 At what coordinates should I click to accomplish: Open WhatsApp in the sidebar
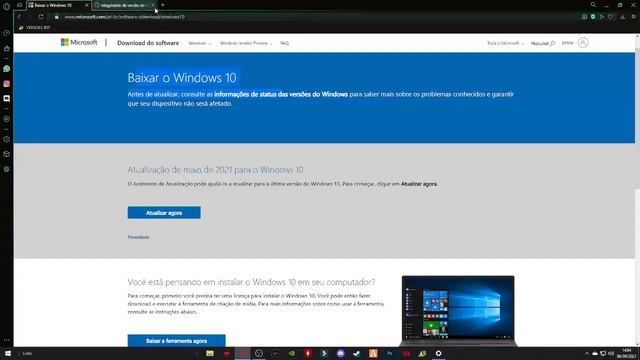[7, 69]
